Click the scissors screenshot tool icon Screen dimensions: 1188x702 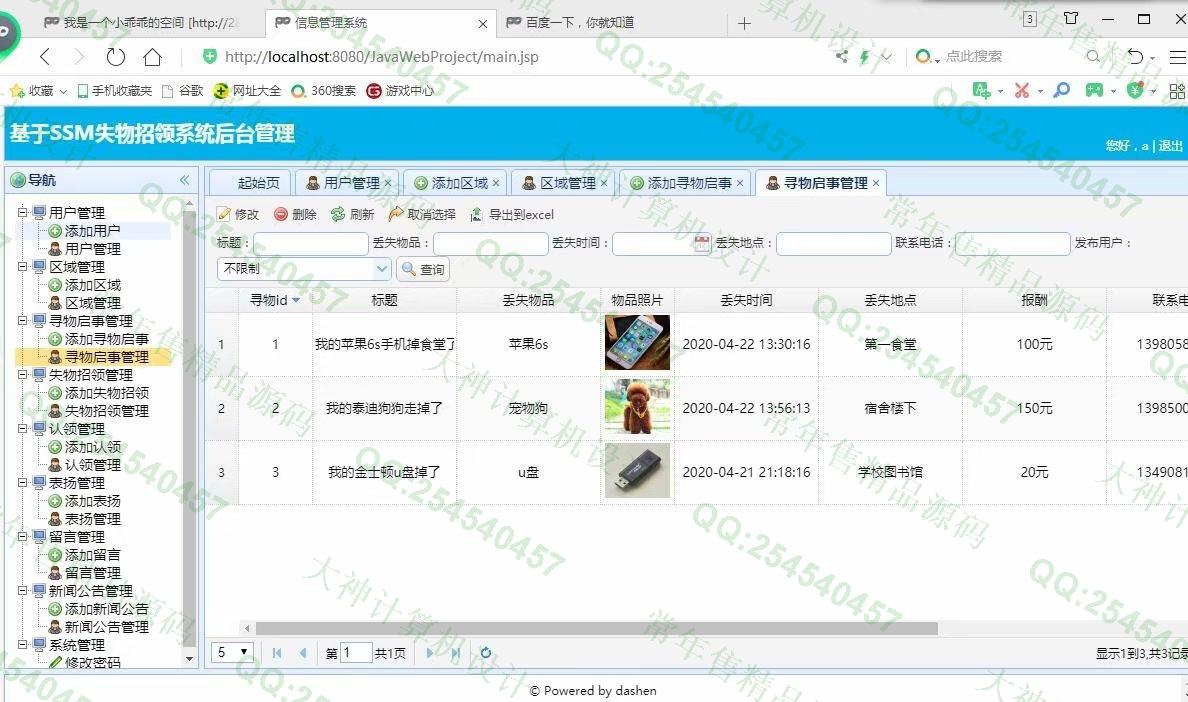tap(1022, 91)
